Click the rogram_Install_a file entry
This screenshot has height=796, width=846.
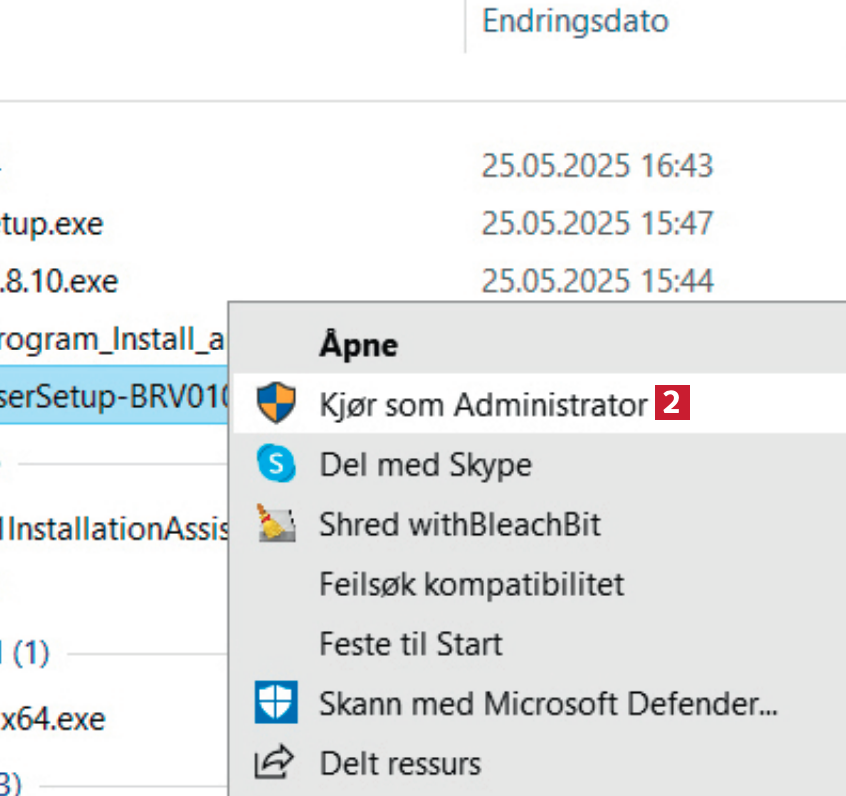pos(110,340)
